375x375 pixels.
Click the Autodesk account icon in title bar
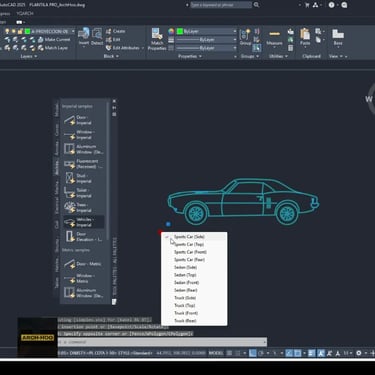(x=315, y=5)
